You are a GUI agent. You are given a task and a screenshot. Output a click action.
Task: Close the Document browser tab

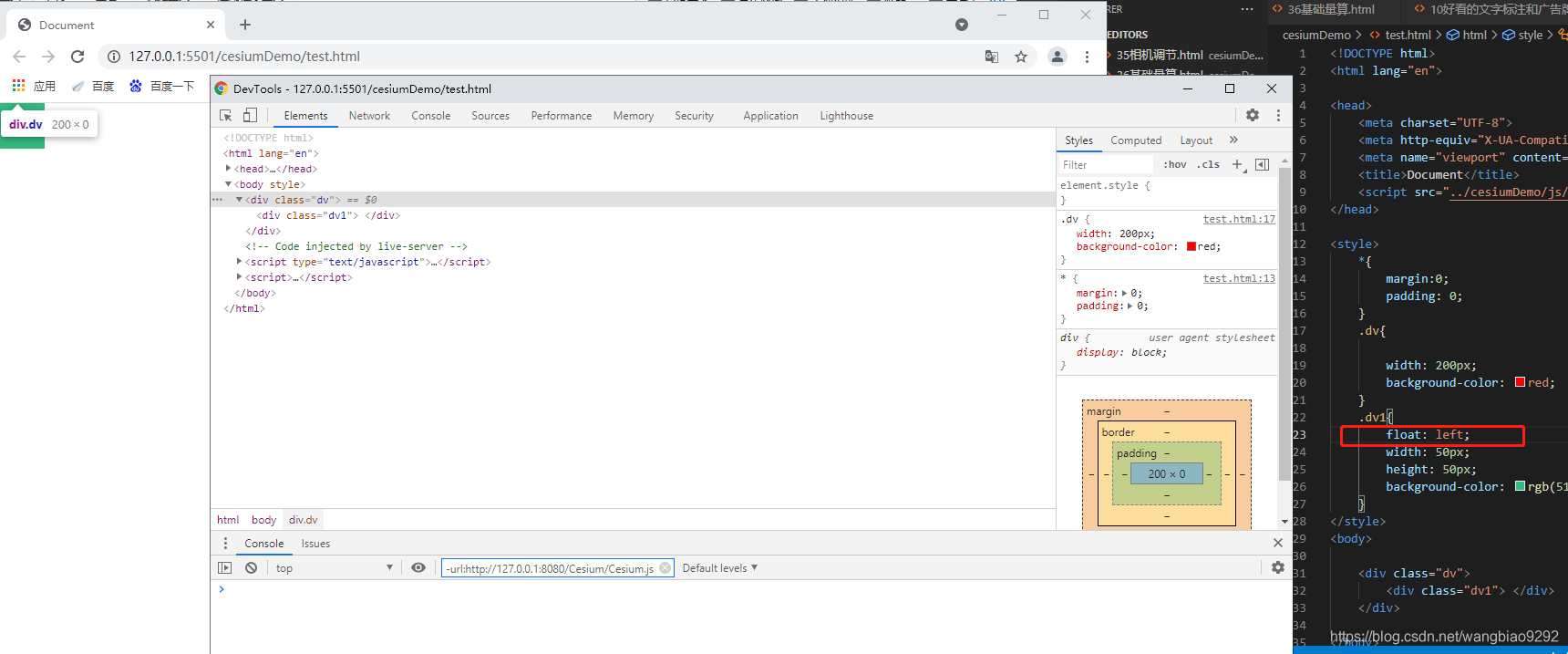click(211, 25)
